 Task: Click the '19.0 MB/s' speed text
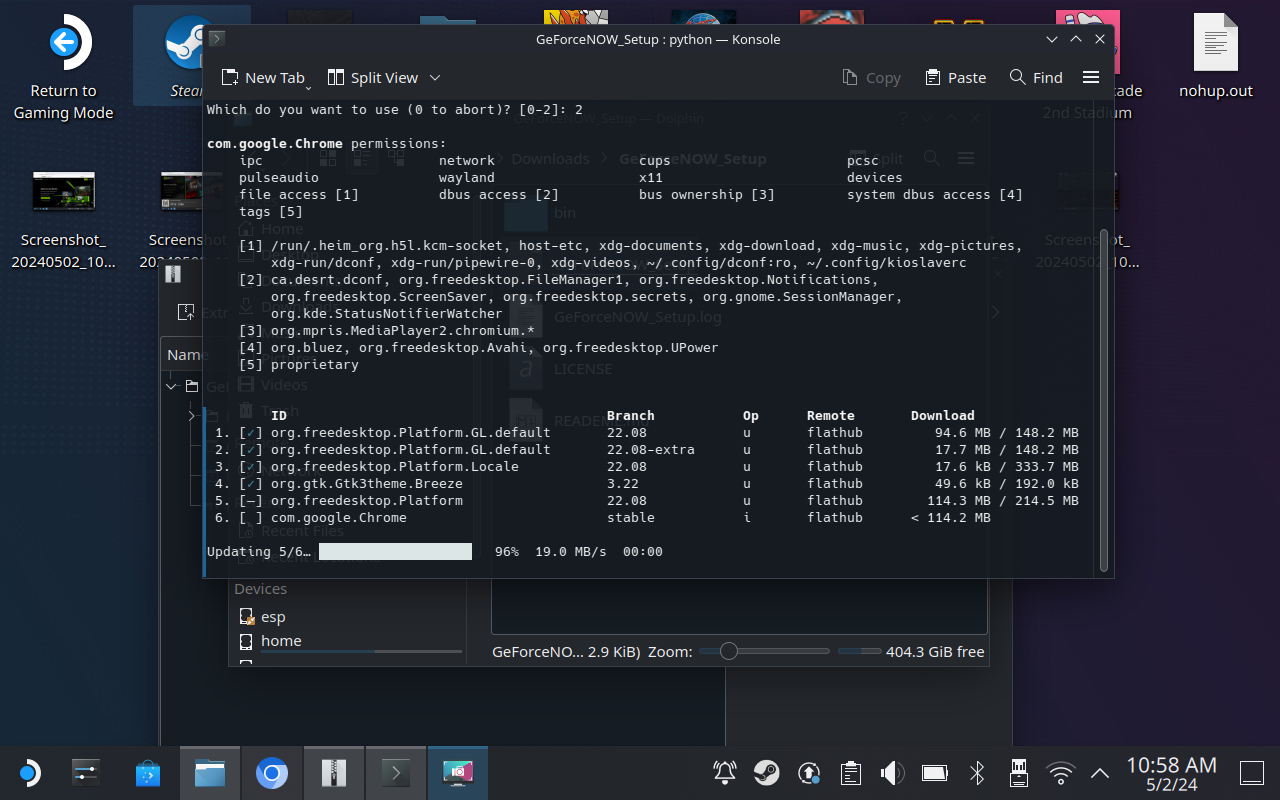coord(570,552)
